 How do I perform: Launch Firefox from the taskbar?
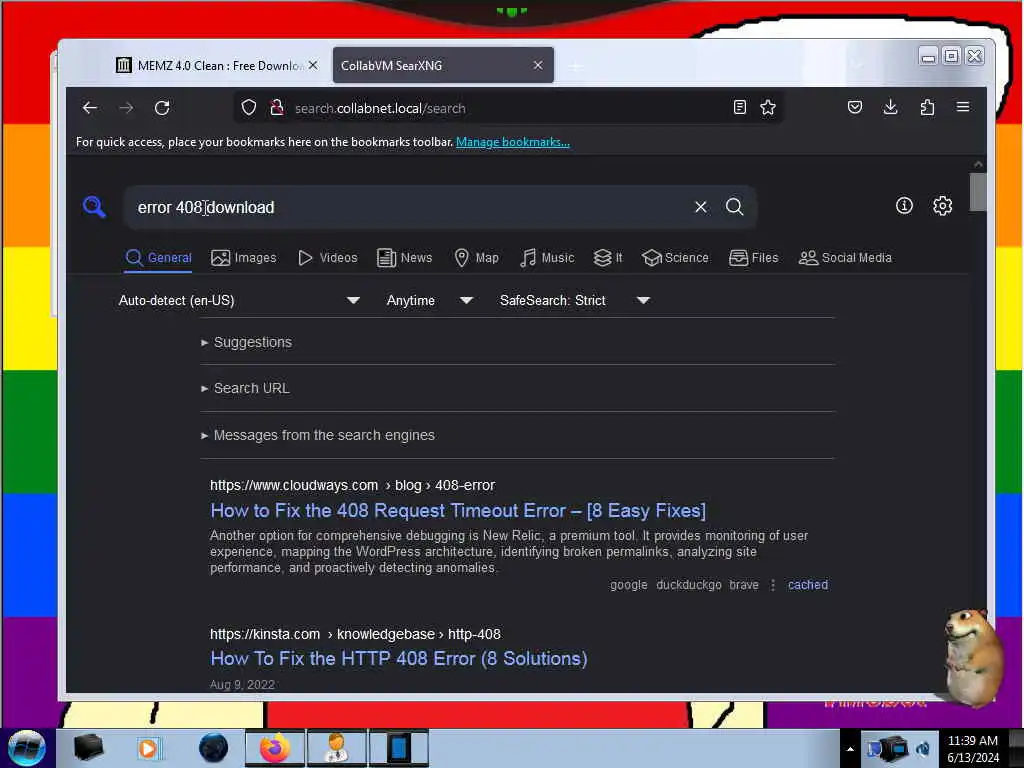pos(275,748)
